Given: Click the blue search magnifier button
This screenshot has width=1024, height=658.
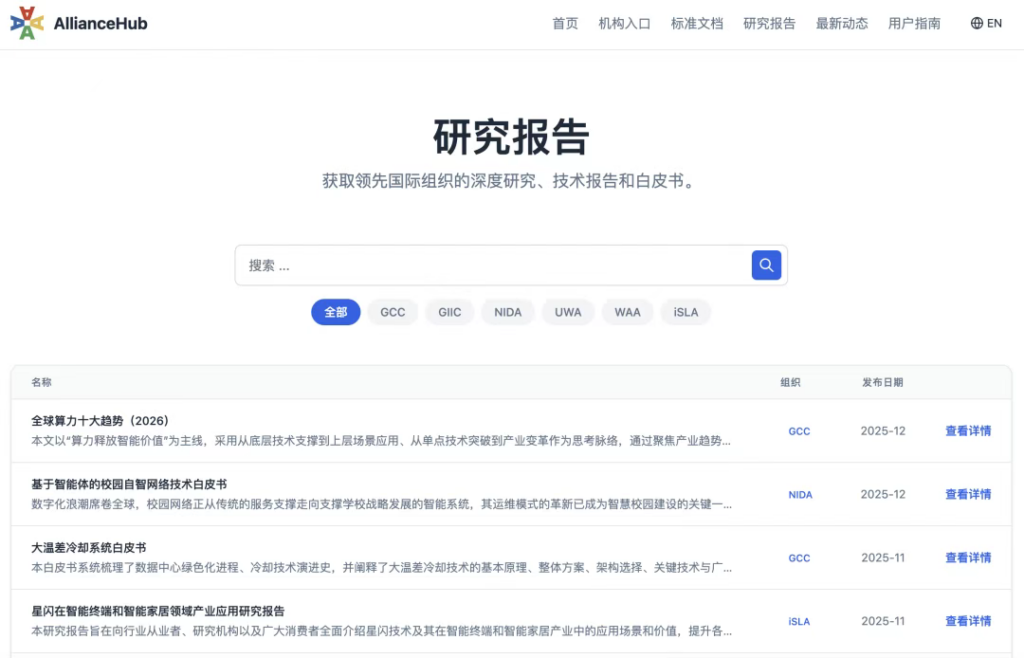Looking at the screenshot, I should coord(766,265).
